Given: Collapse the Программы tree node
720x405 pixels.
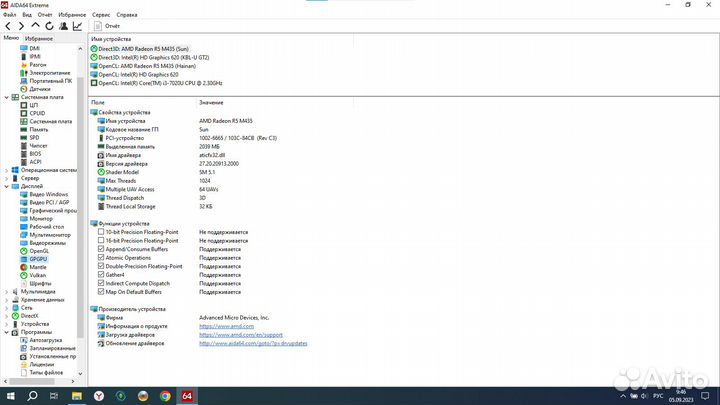Looking at the screenshot, I should click(6, 332).
